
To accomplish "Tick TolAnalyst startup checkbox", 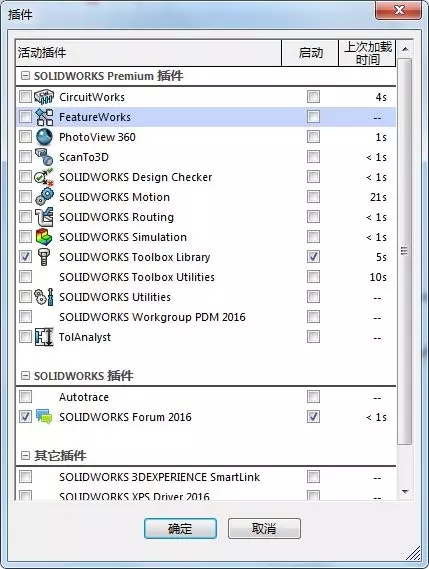I will click(313, 337).
